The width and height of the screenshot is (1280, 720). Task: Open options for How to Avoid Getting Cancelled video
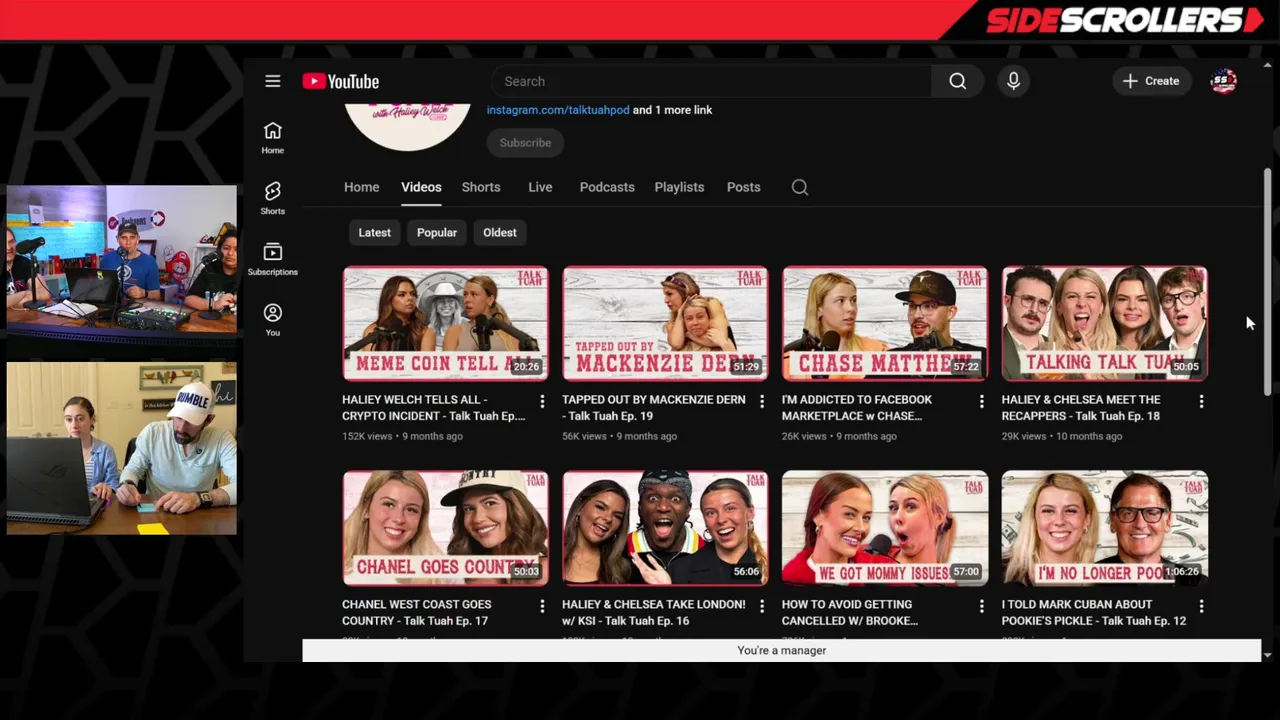(981, 606)
